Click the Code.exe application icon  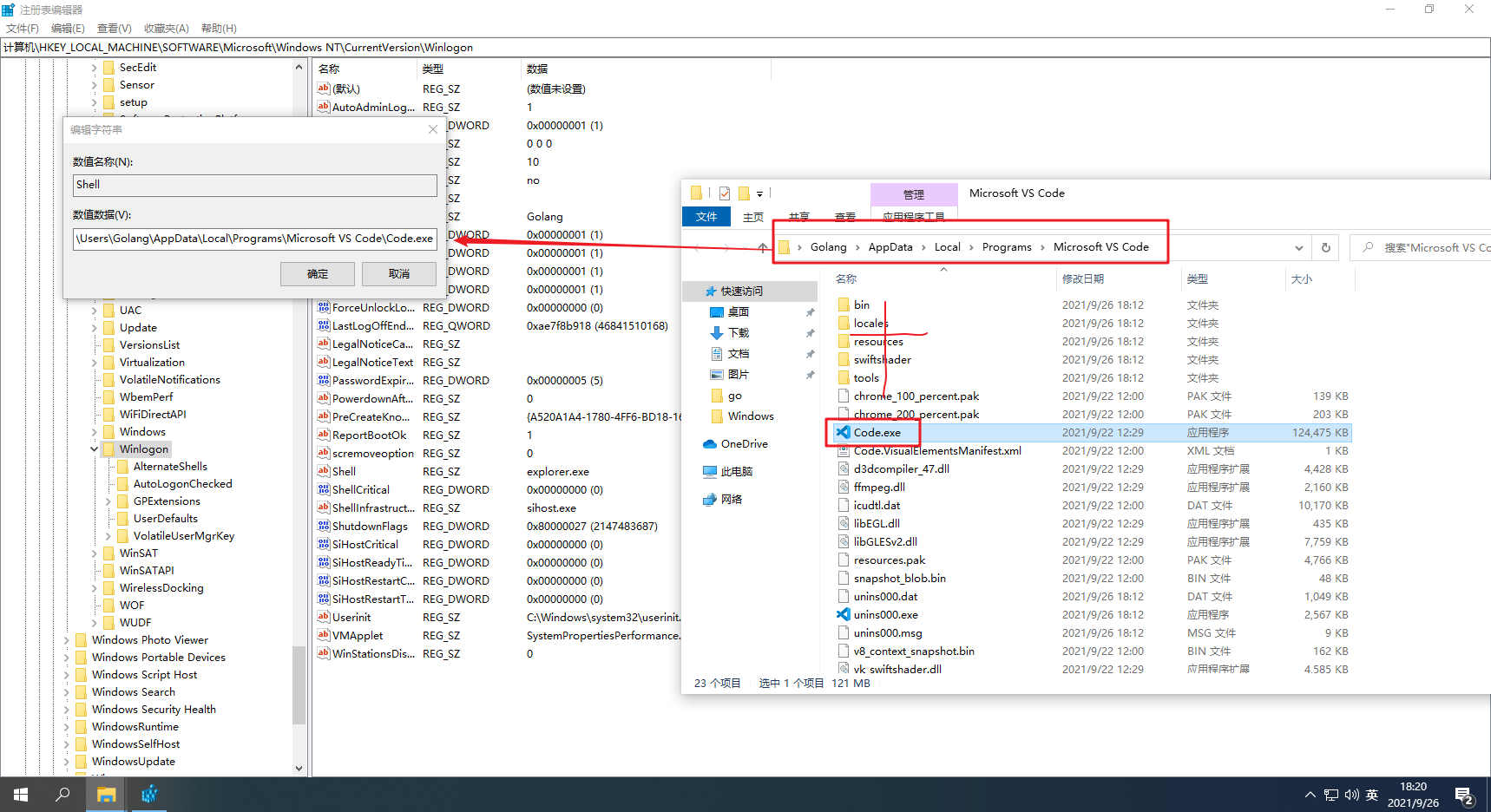coord(843,432)
